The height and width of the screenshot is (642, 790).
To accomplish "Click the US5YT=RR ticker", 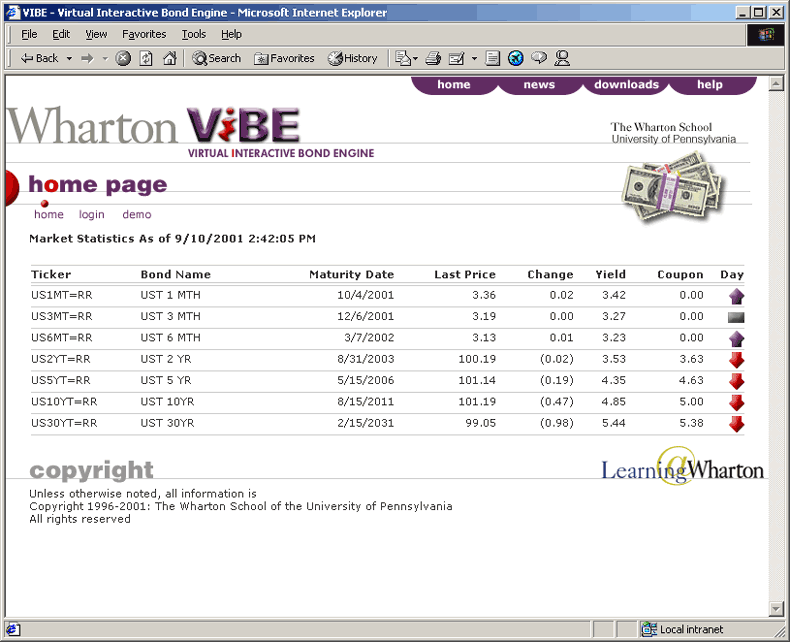I will click(60, 380).
